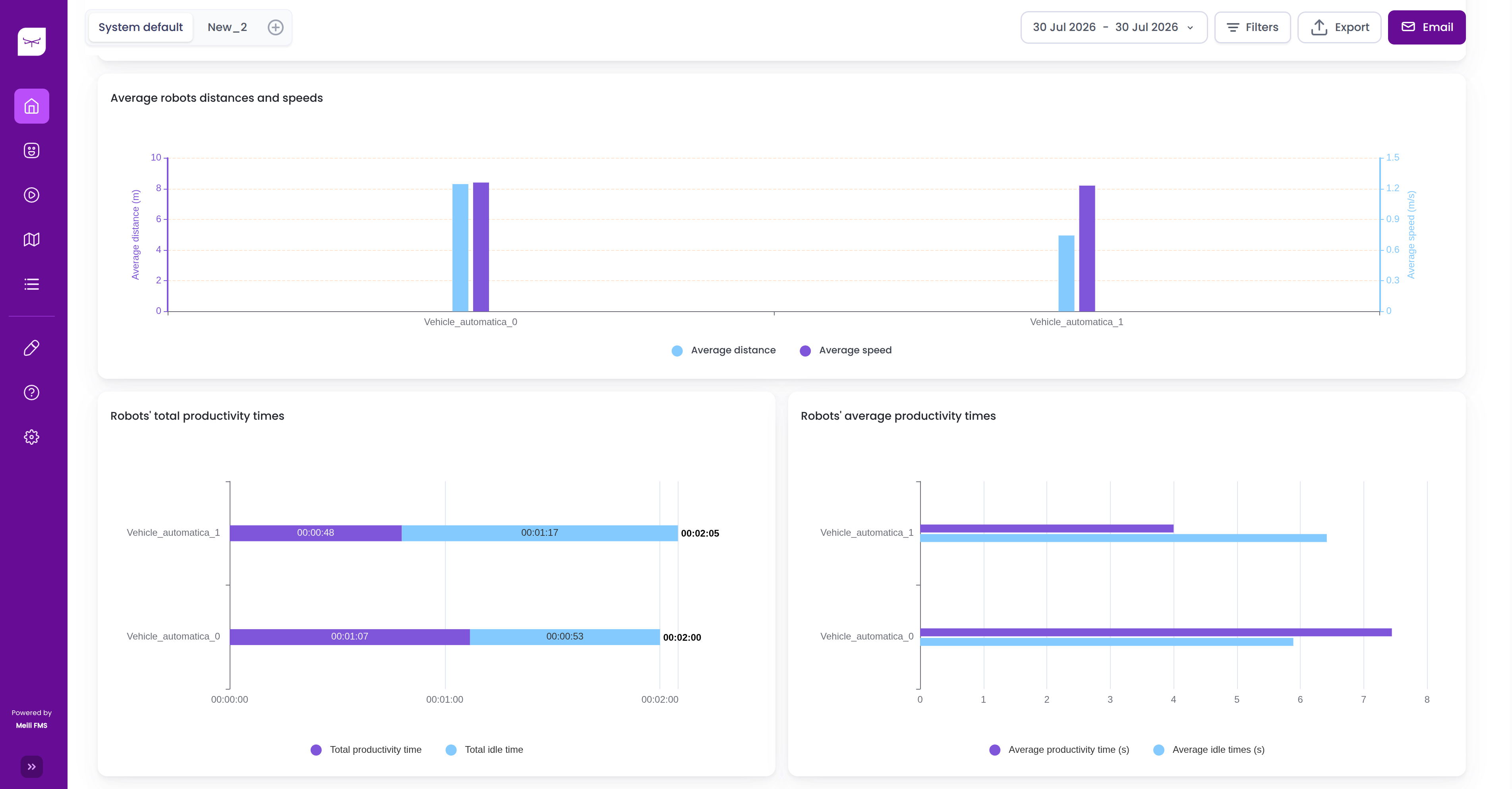Toggle Average speed legend series
1512x789 pixels.
(846, 350)
